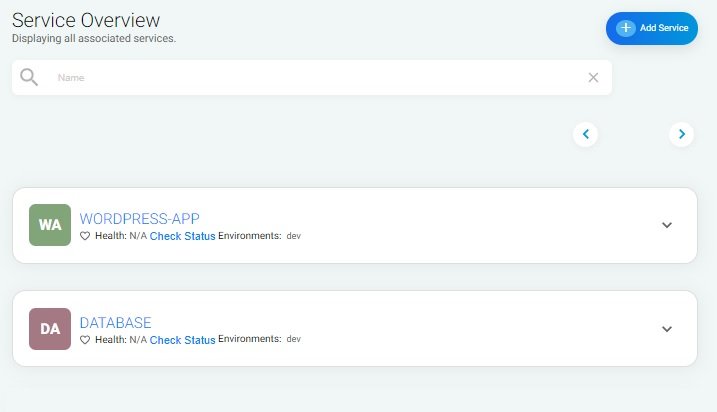
Task: Click the heart health icon for WORDPRESS-APP
Action: [x=85, y=236]
